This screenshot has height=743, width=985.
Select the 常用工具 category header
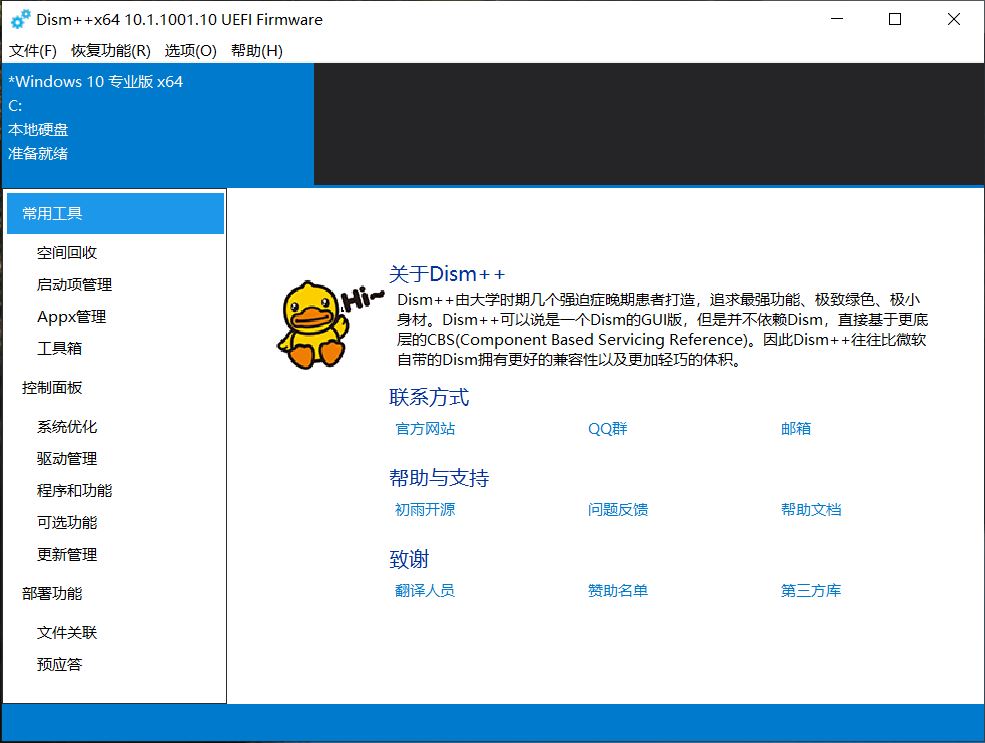click(x=116, y=214)
